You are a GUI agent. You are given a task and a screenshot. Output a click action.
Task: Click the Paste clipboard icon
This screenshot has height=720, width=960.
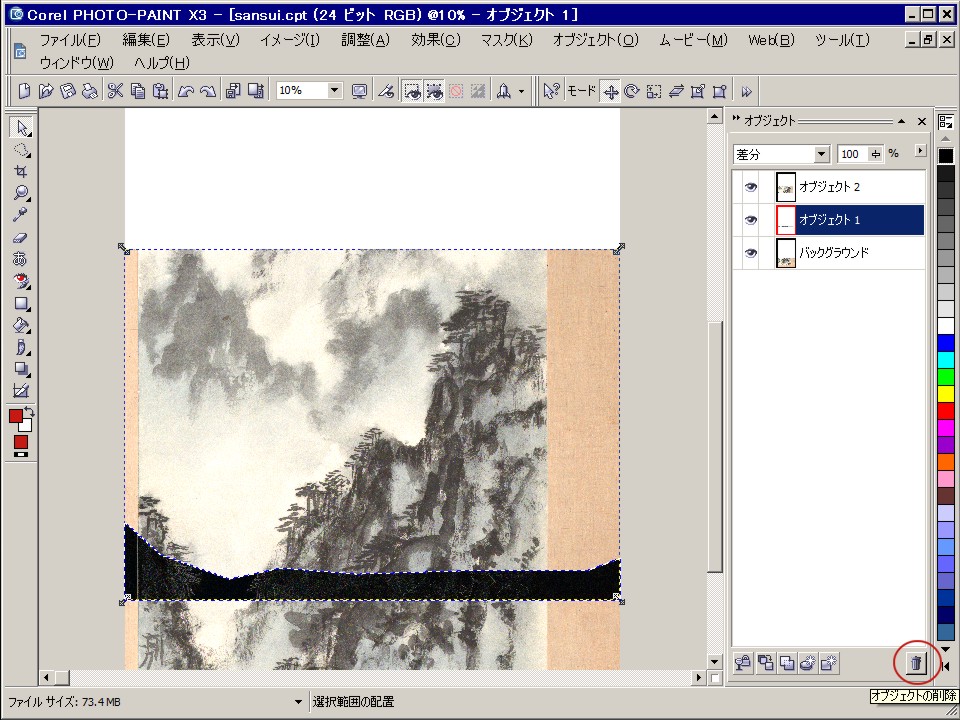(160, 91)
